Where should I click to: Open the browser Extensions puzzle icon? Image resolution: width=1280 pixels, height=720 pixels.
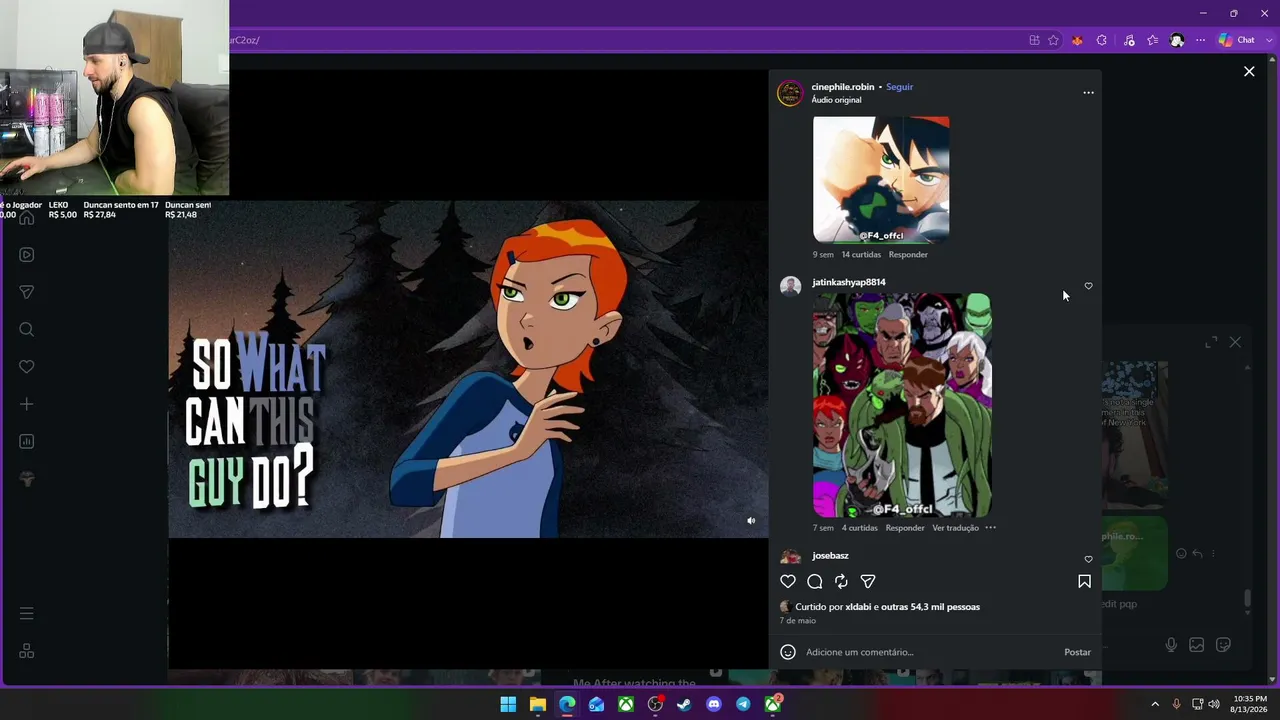(1101, 40)
